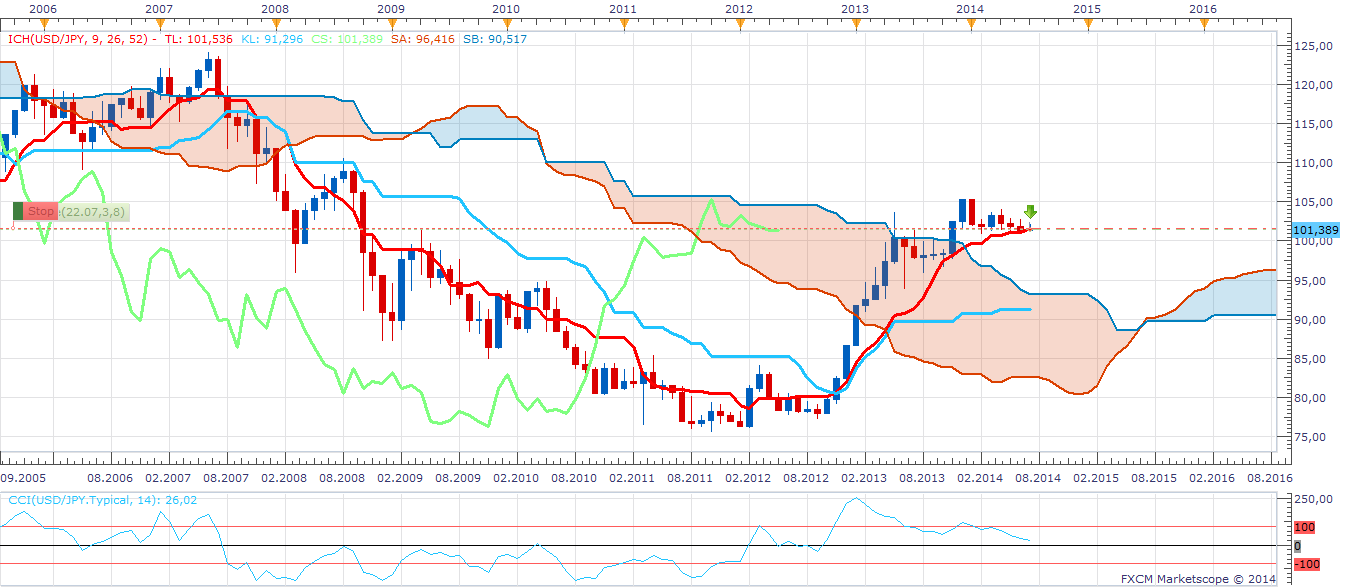Click the 2015 year marker triangle
1349x588 pixels.
tap(1087, 26)
